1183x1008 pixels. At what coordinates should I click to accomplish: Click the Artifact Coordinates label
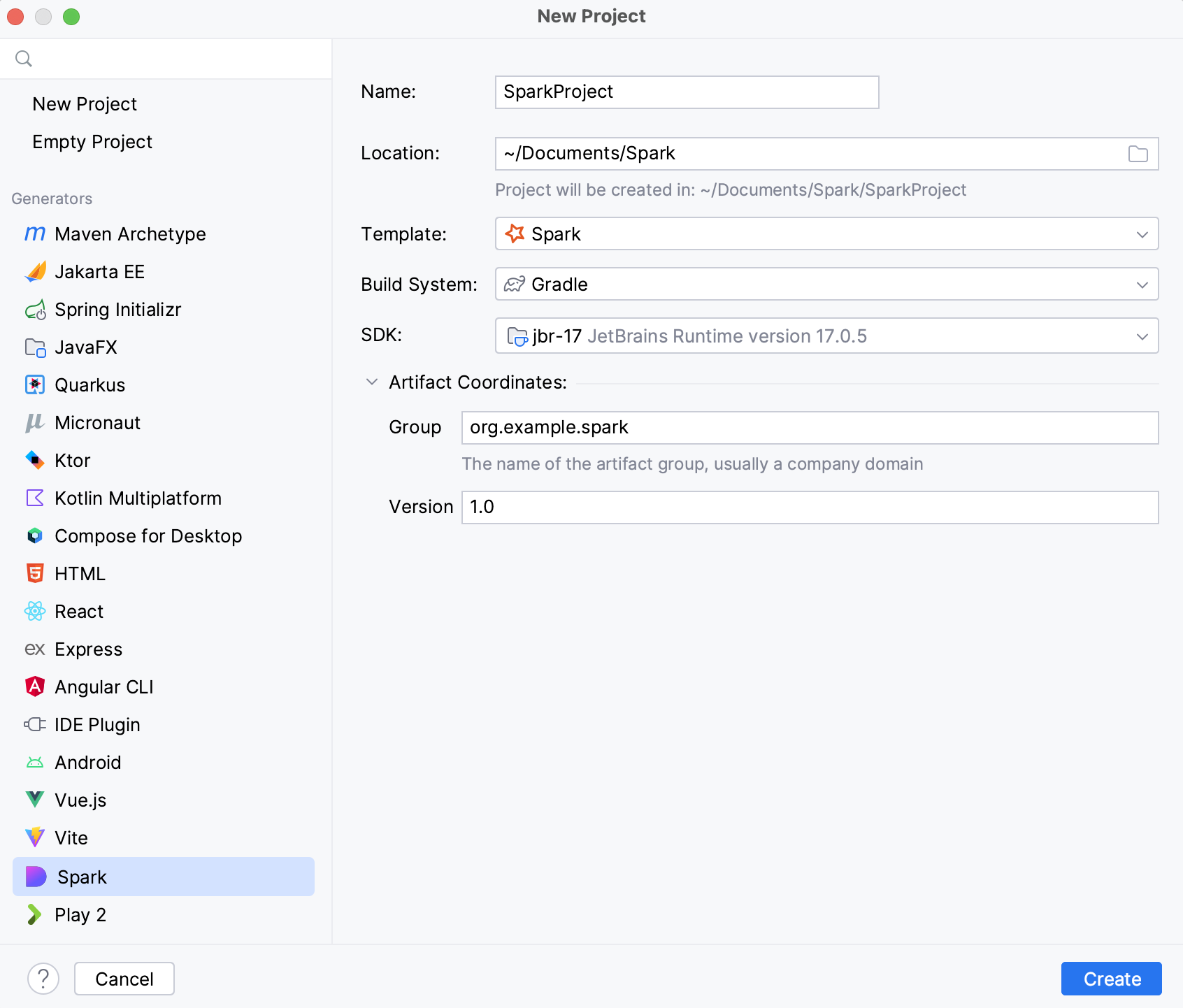point(478,382)
